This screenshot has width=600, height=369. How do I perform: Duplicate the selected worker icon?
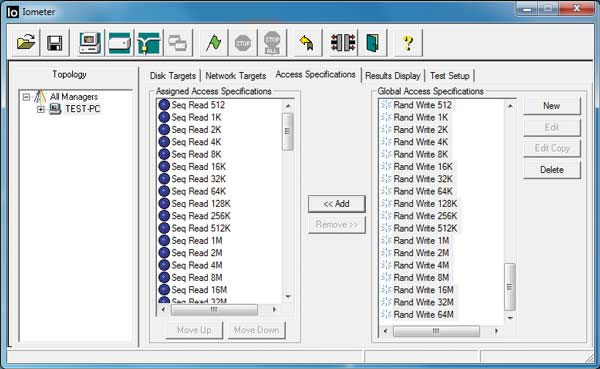pos(178,42)
